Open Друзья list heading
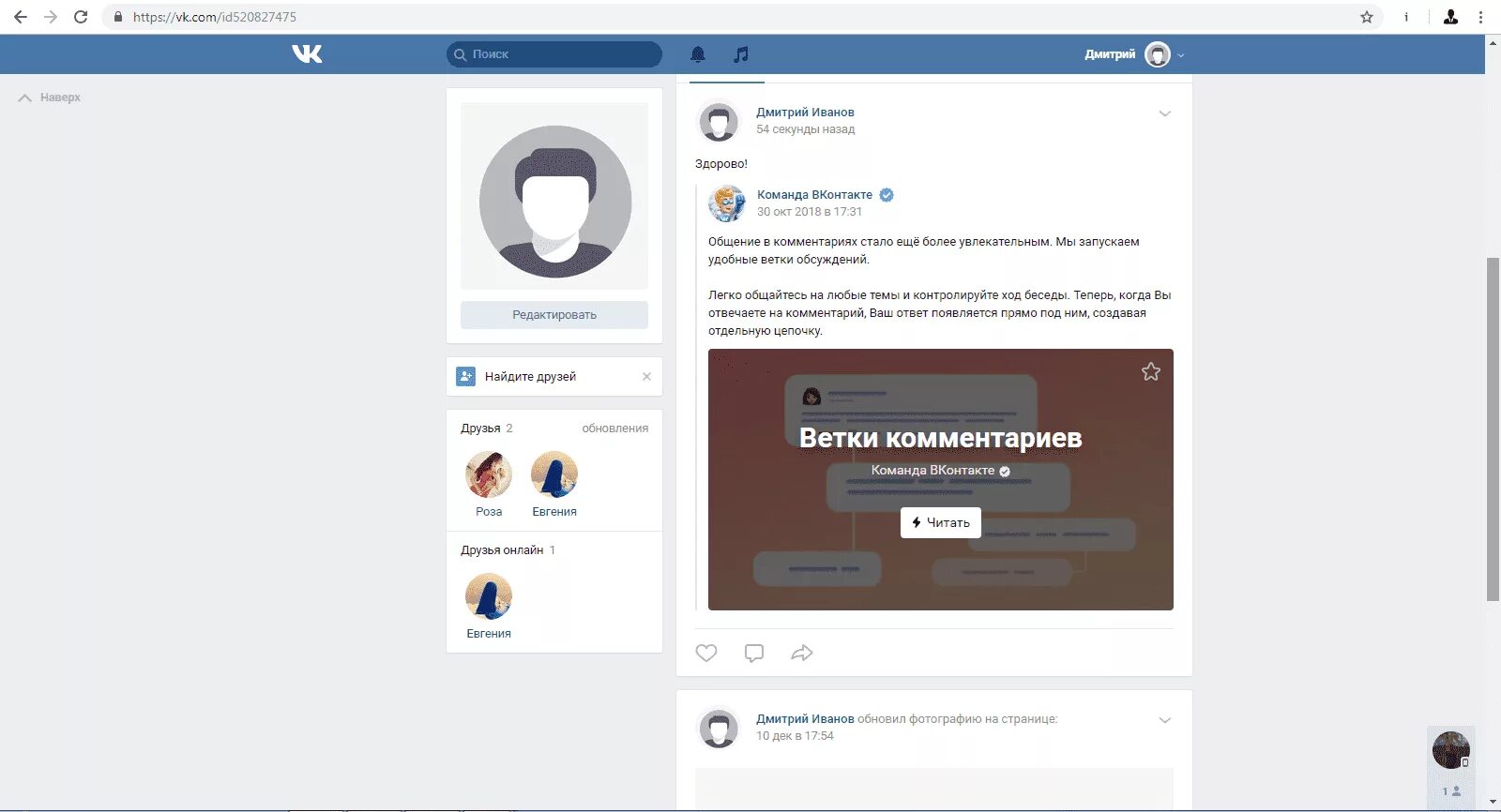Viewport: 1501px width, 812px height. [x=480, y=429]
